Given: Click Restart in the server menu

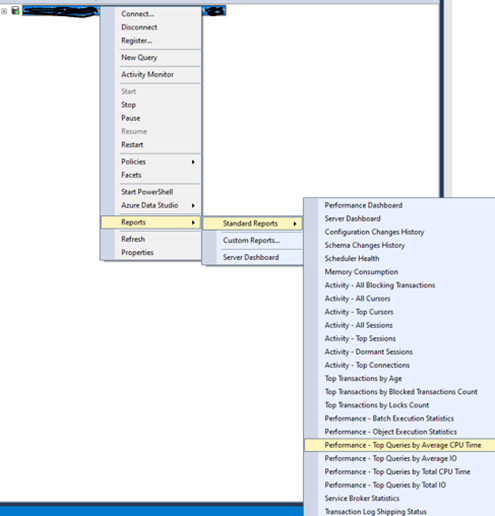Looking at the screenshot, I should [132, 145].
